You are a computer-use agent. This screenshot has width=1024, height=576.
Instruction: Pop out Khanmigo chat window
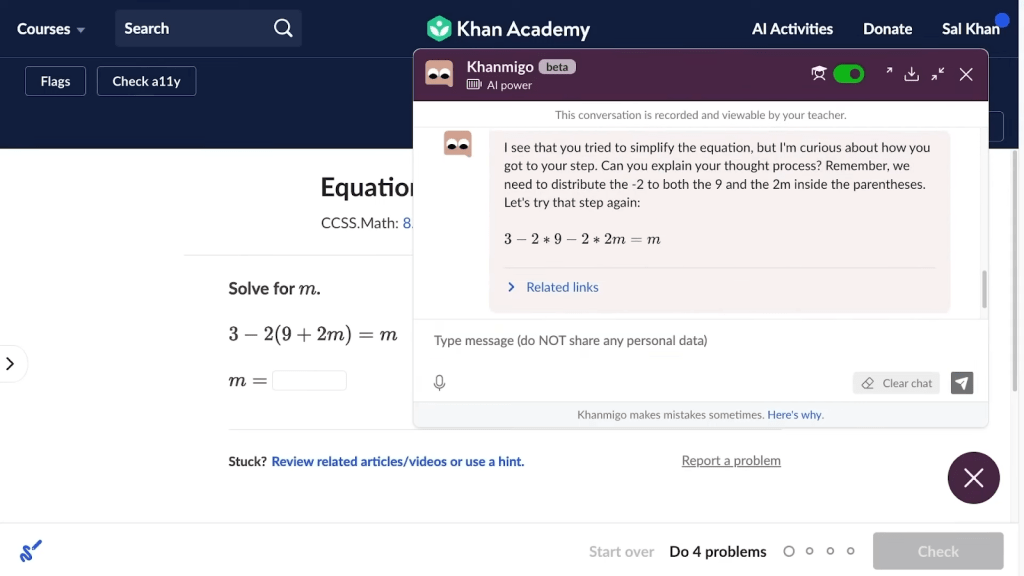pyautogui.click(x=888, y=73)
